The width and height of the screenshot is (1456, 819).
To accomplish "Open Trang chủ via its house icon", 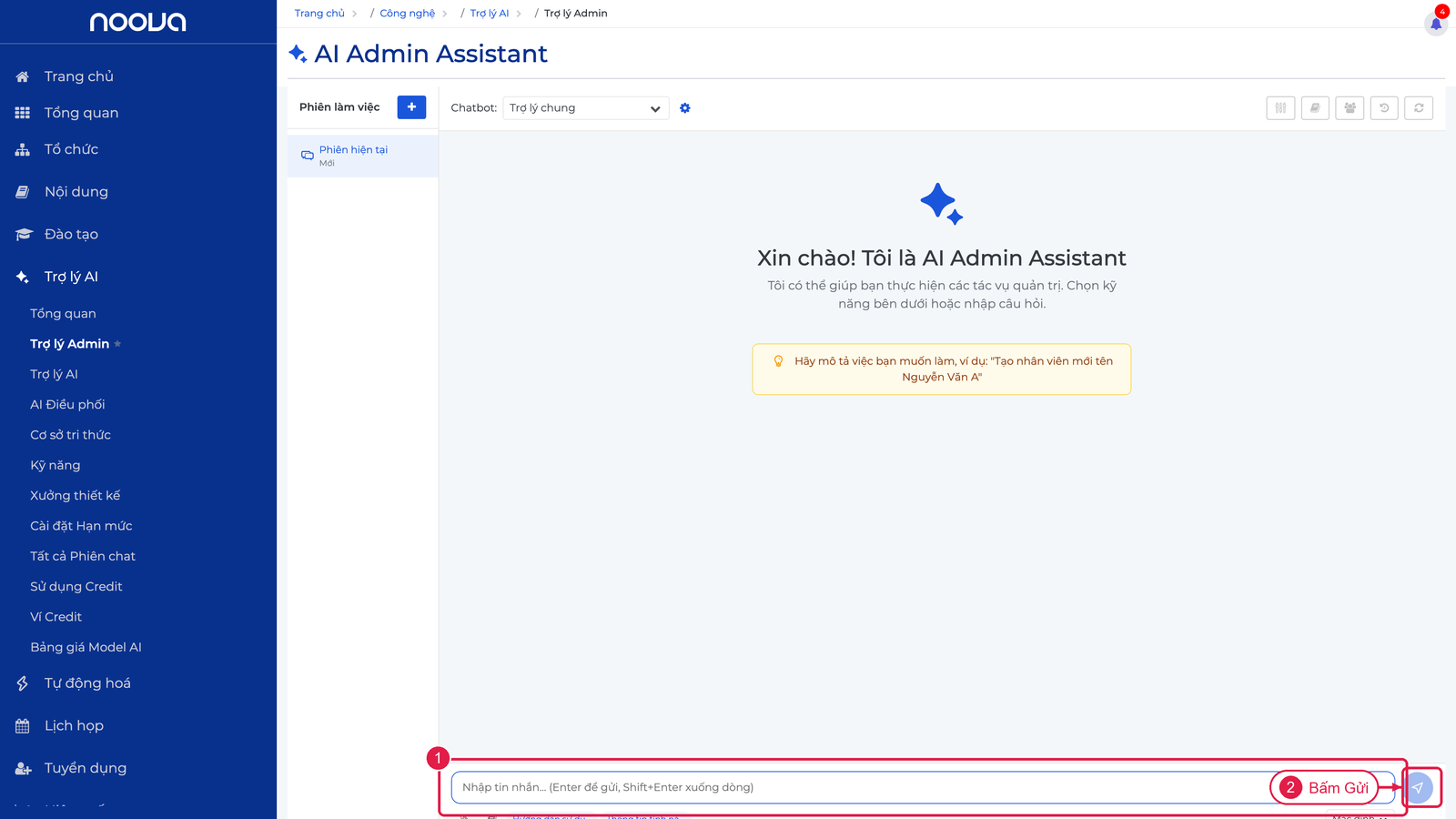I will click(x=23, y=76).
